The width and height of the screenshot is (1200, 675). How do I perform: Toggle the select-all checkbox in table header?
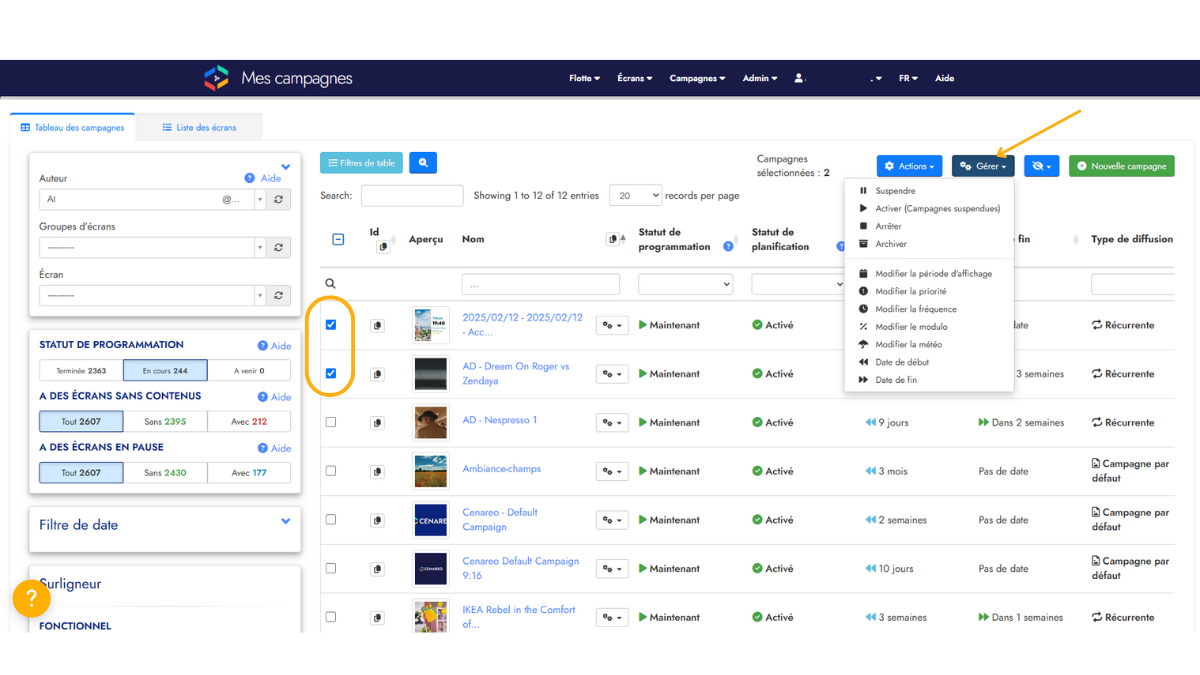coord(338,239)
